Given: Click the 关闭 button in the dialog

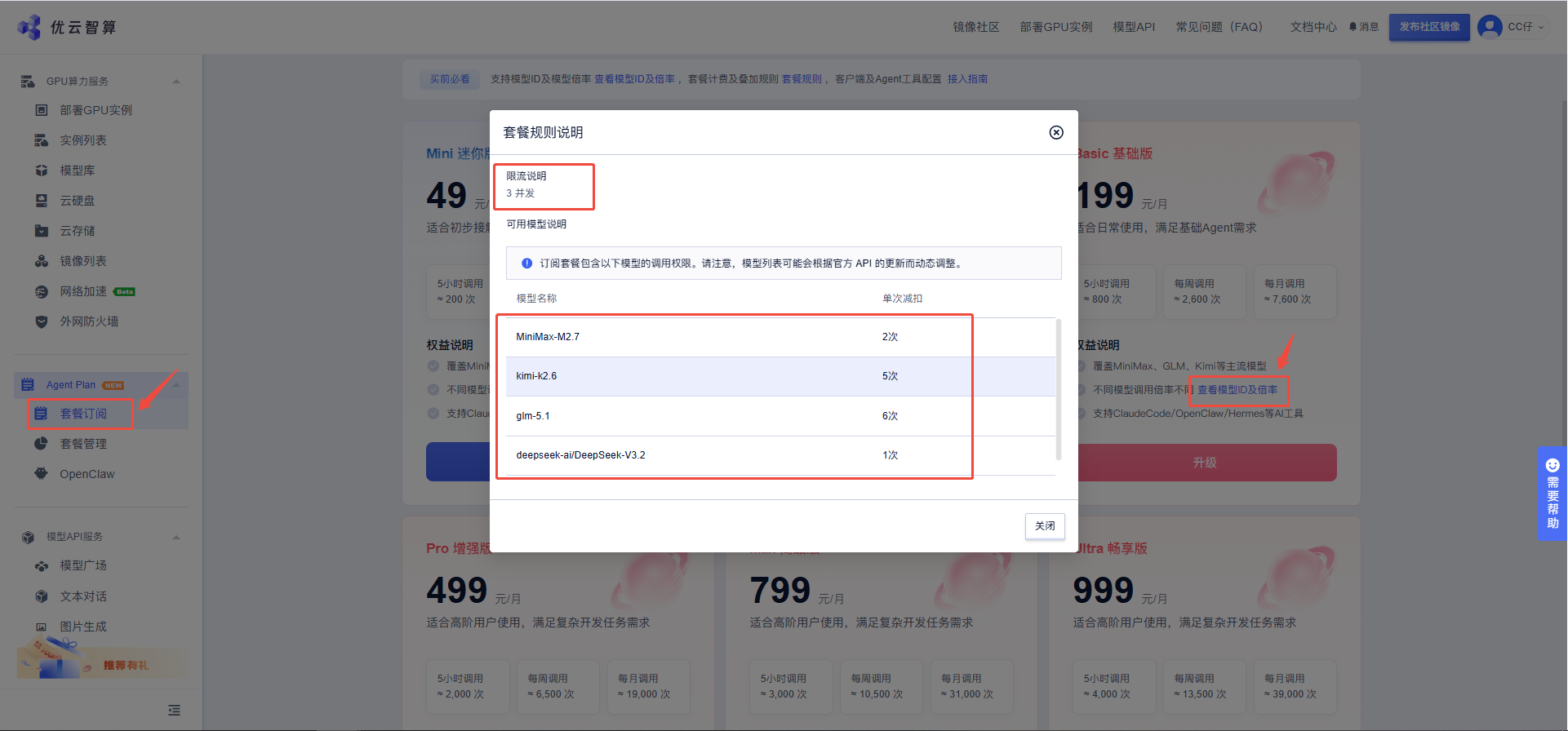Looking at the screenshot, I should tap(1045, 526).
